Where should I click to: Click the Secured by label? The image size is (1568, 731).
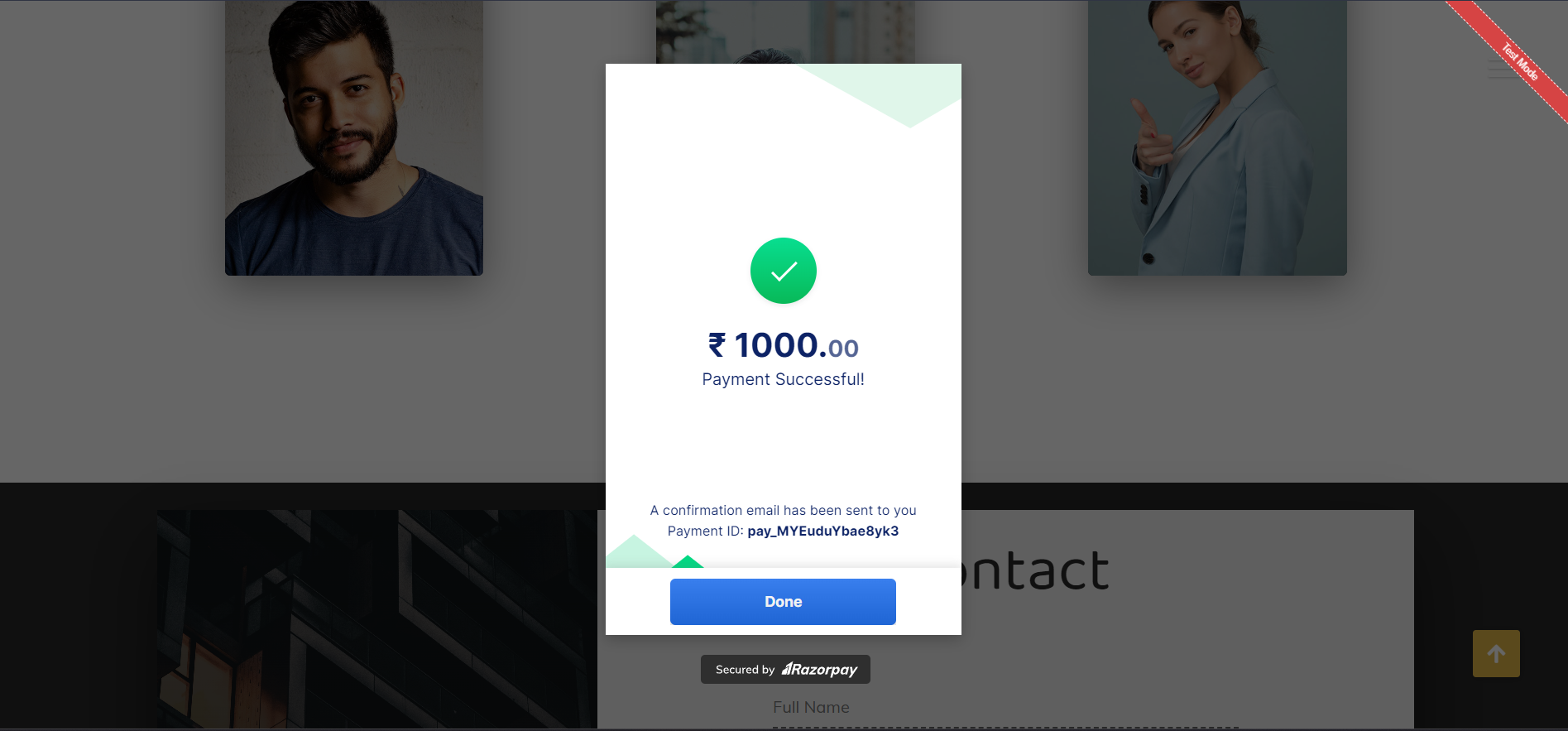coord(745,670)
